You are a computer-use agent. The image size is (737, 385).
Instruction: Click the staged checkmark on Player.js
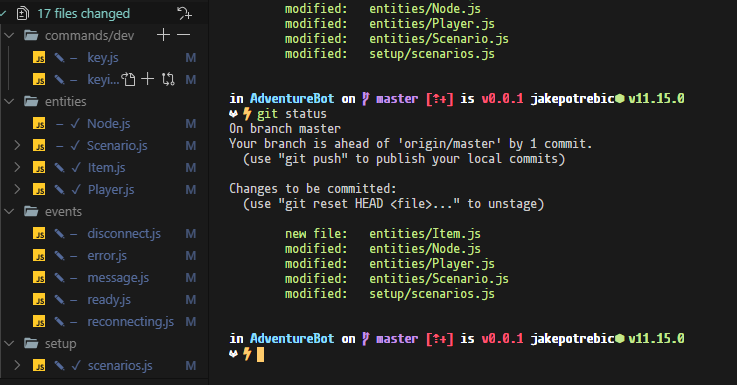[76, 189]
